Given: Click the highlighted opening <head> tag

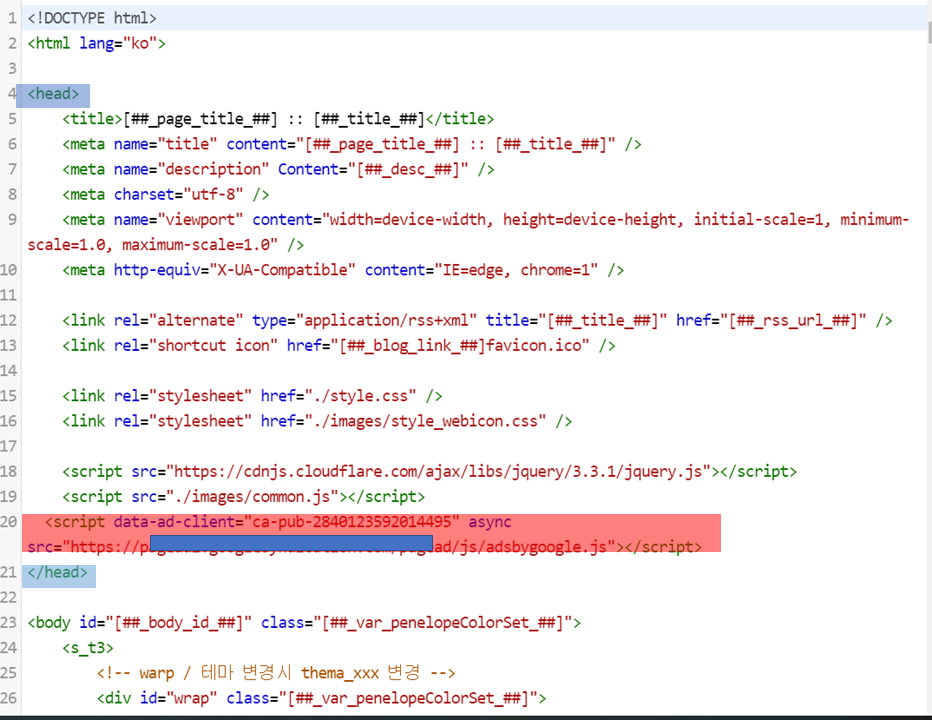Looking at the screenshot, I should pyautogui.click(x=53, y=94).
